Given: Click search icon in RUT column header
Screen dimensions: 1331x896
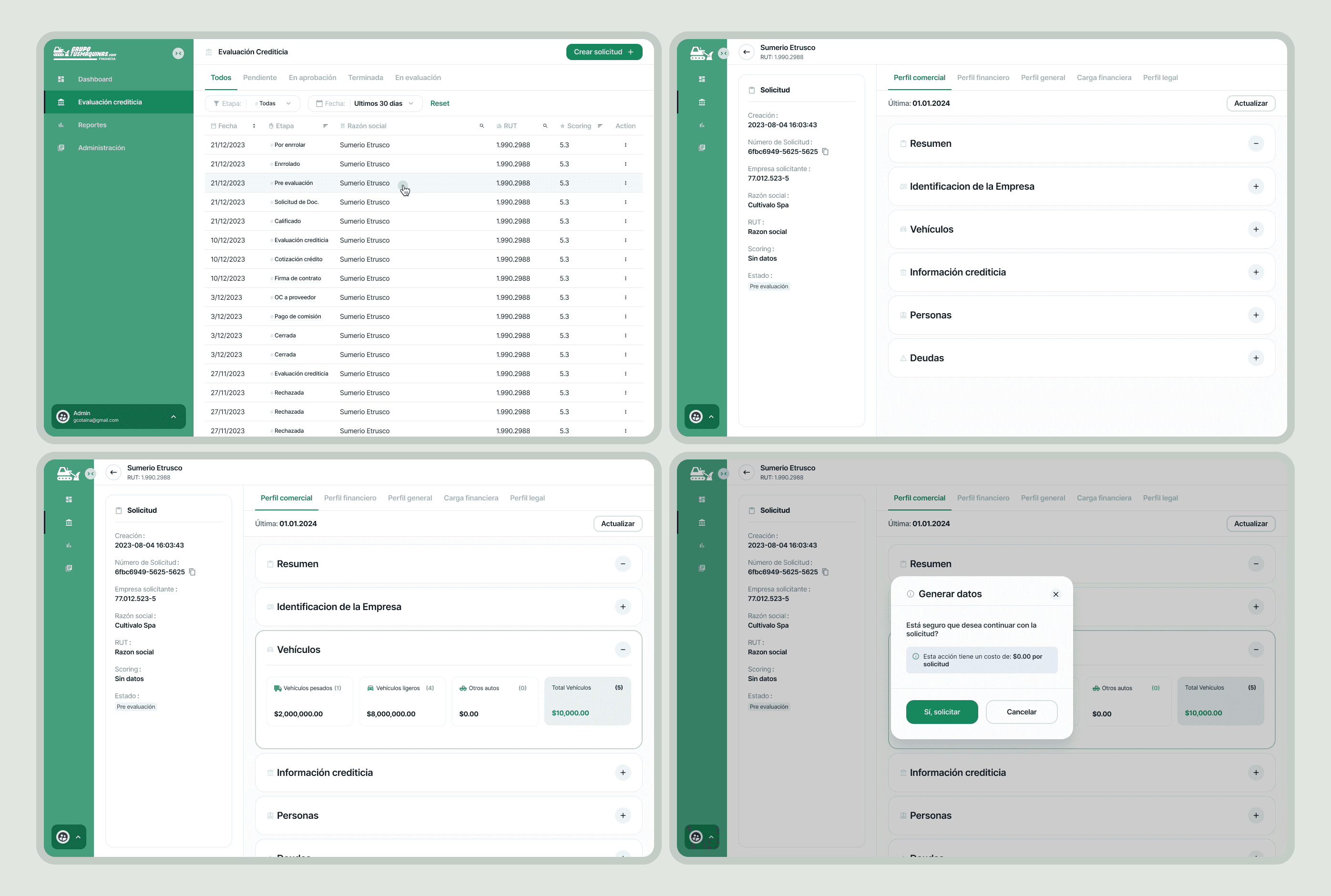Looking at the screenshot, I should [544, 126].
